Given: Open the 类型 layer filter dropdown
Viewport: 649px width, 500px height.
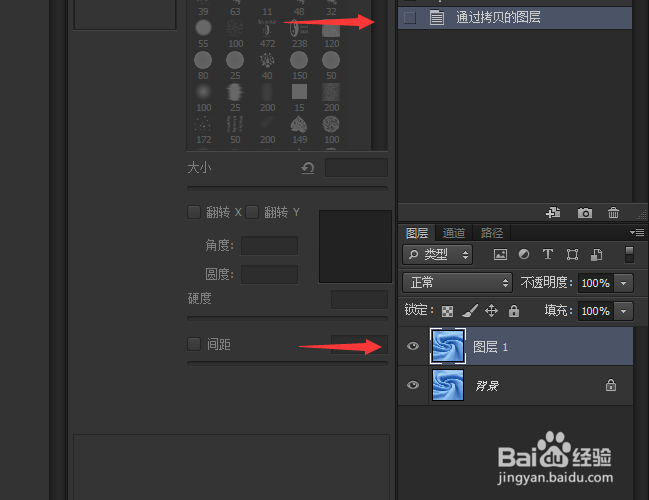Looking at the screenshot, I should click(x=437, y=255).
